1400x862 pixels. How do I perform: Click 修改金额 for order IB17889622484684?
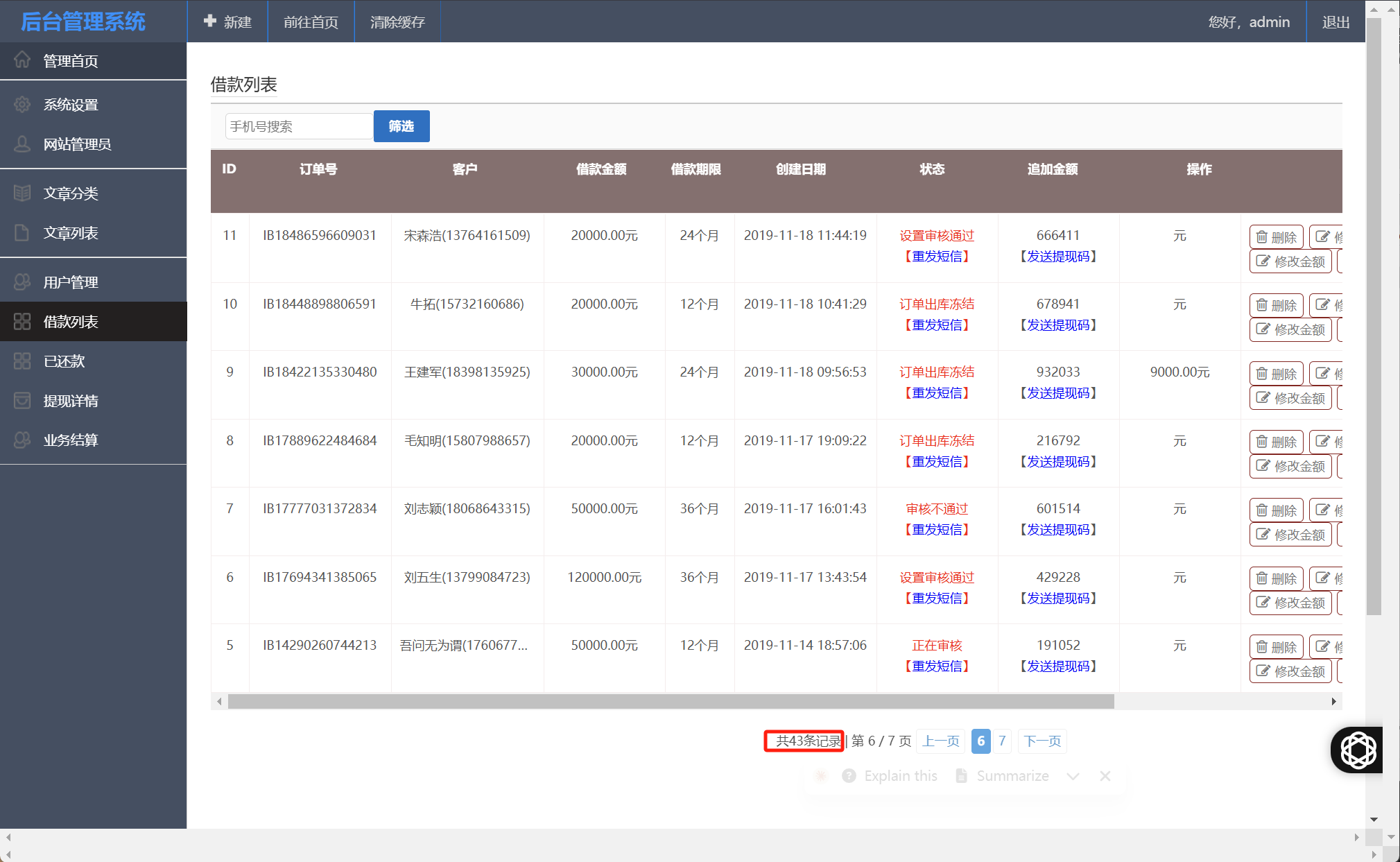[x=1290, y=466]
